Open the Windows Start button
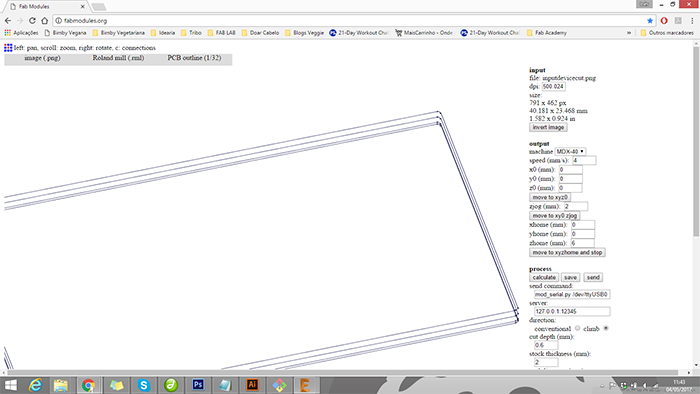This screenshot has height=394, width=700. [x=10, y=385]
